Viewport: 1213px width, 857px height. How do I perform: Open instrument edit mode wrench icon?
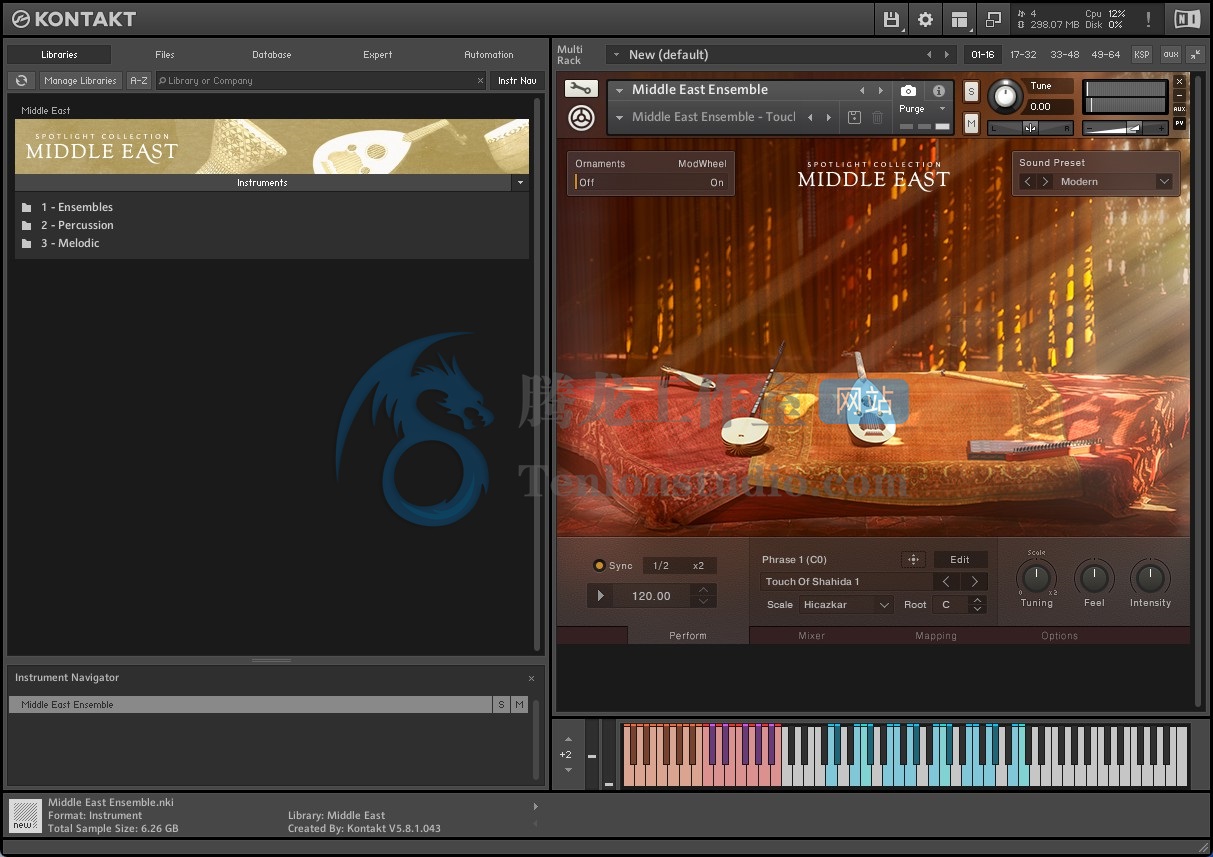pyautogui.click(x=580, y=89)
